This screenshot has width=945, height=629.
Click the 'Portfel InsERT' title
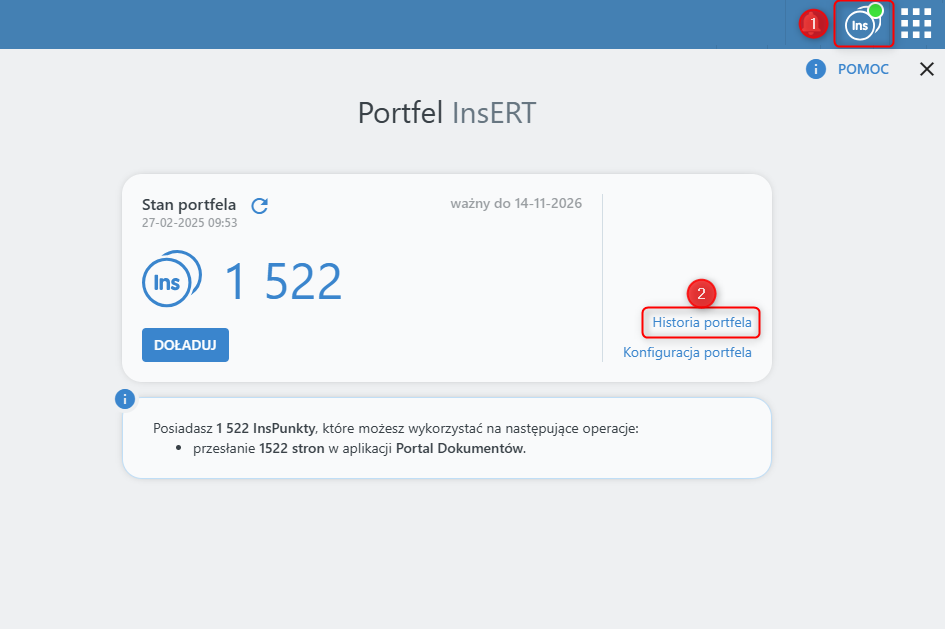pyautogui.click(x=447, y=113)
